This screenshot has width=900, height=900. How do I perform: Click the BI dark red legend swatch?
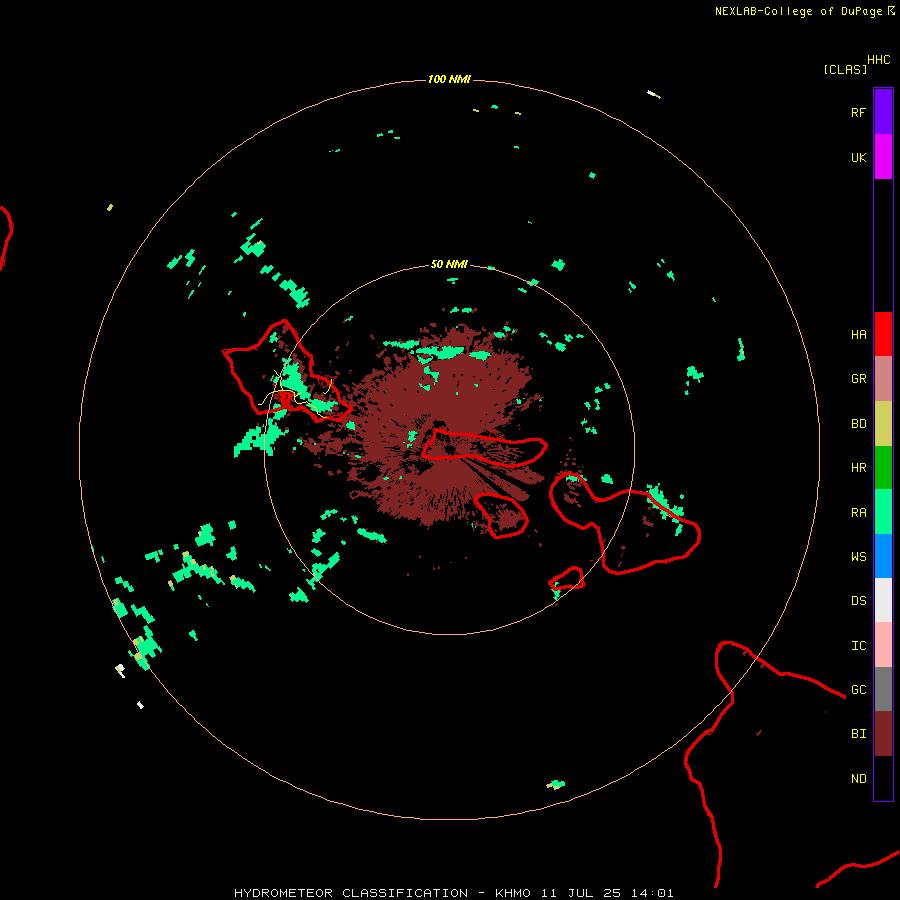883,734
